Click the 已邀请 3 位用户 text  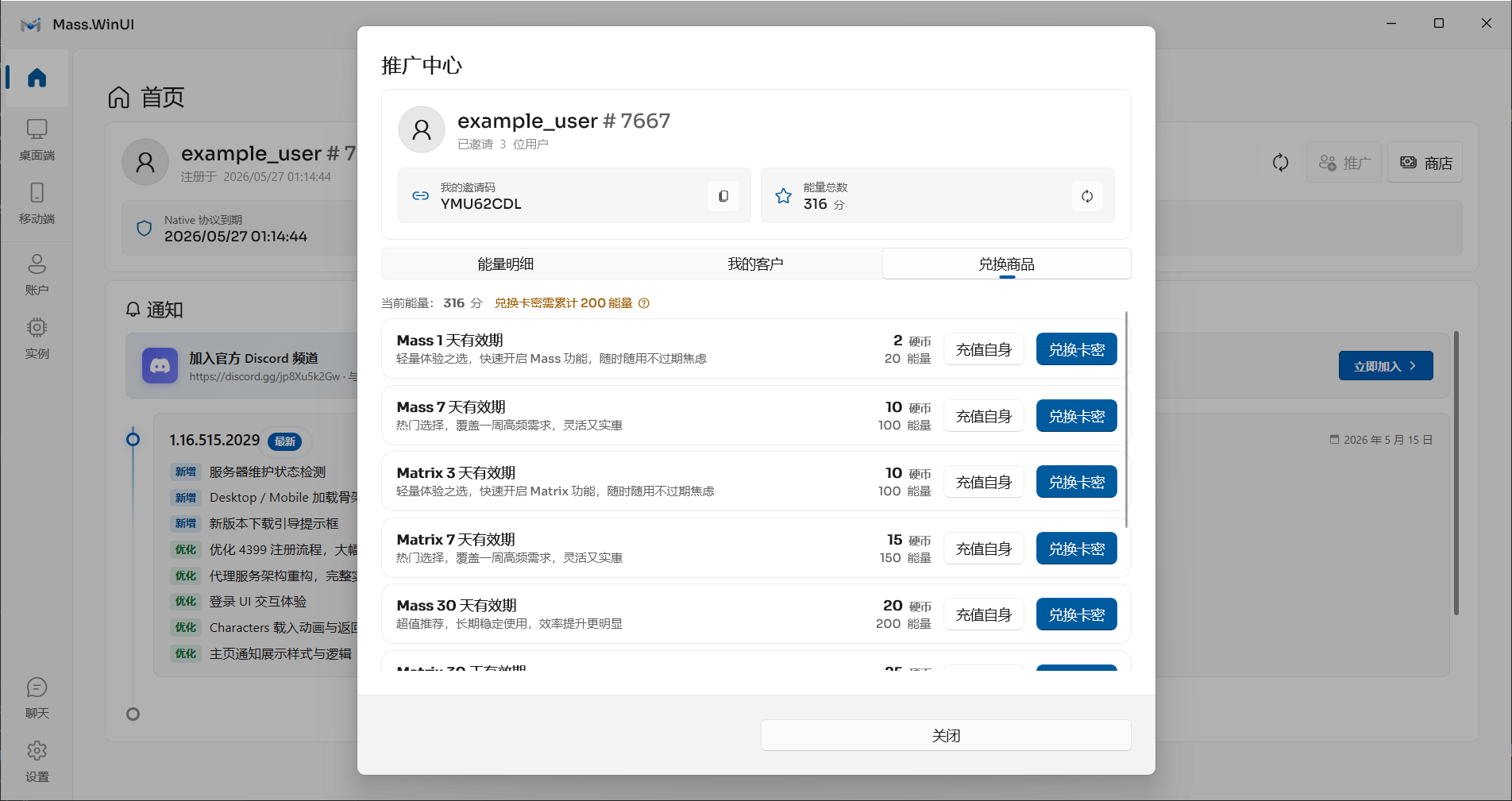tap(503, 144)
